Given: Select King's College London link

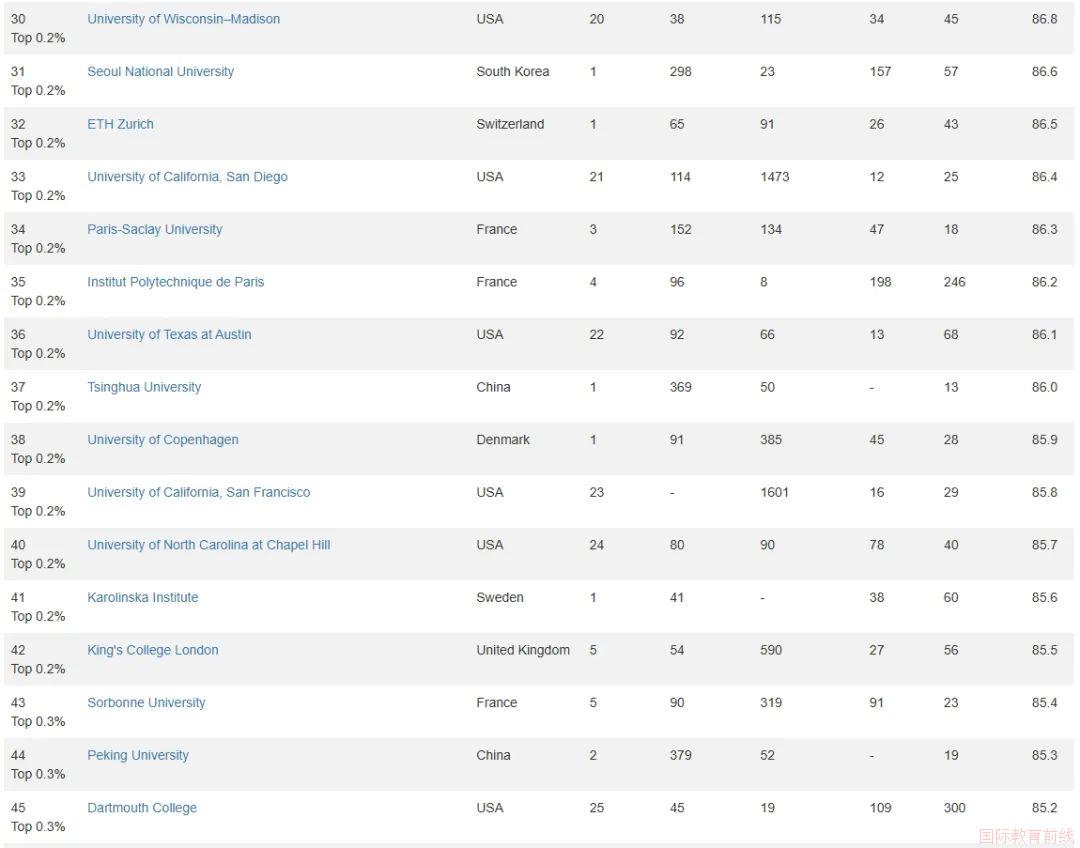Looking at the screenshot, I should [x=153, y=650].
